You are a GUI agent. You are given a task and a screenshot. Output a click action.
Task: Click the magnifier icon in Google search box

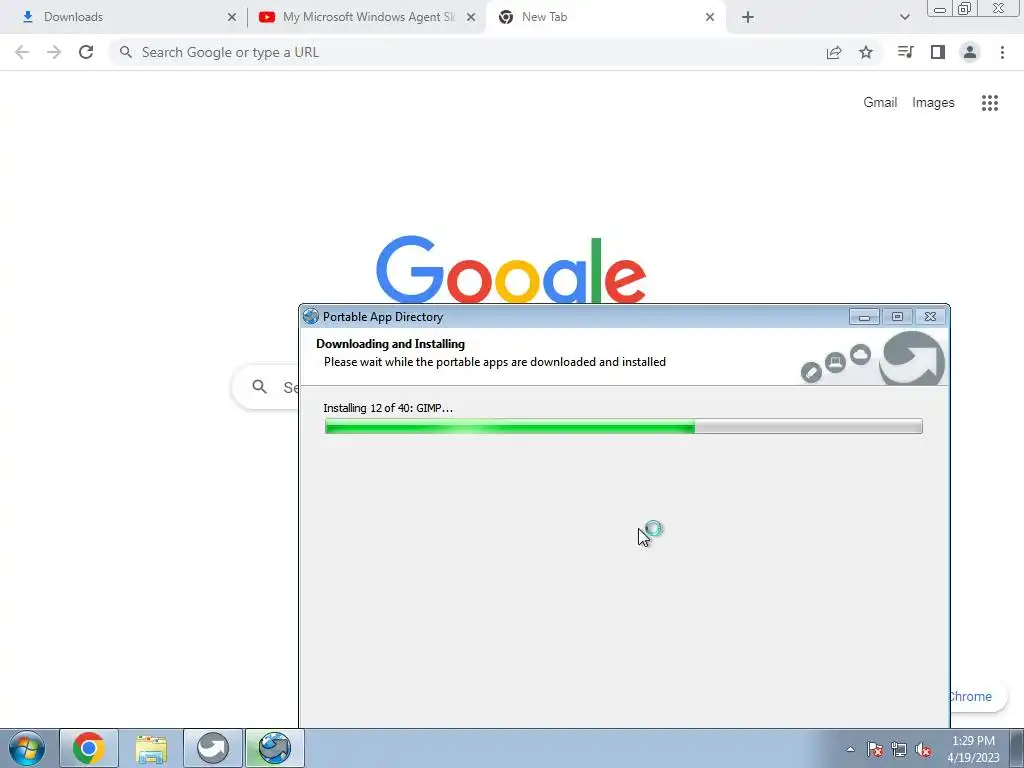click(x=259, y=387)
